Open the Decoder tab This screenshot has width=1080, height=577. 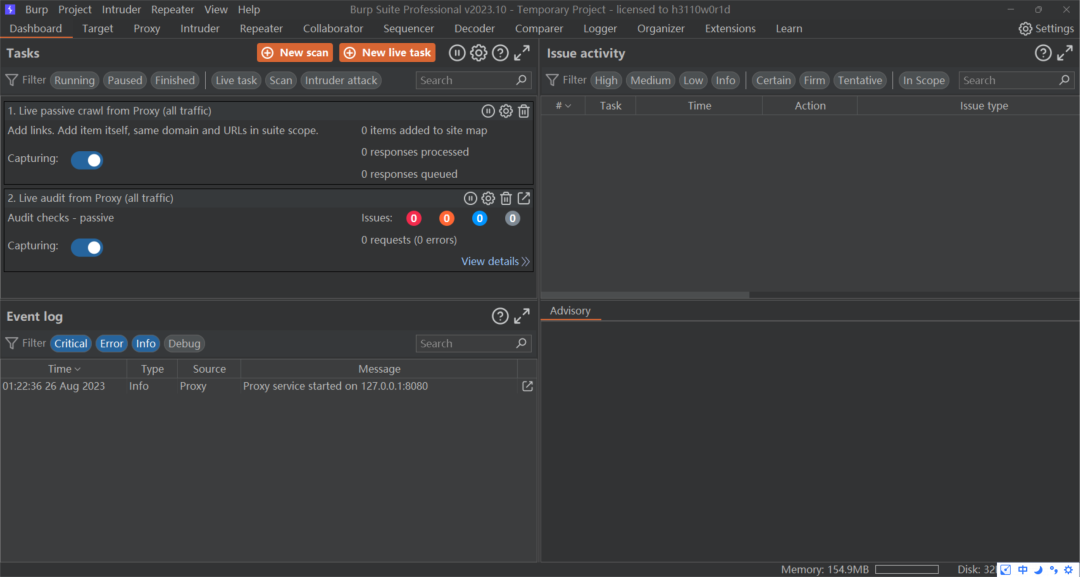(475, 28)
